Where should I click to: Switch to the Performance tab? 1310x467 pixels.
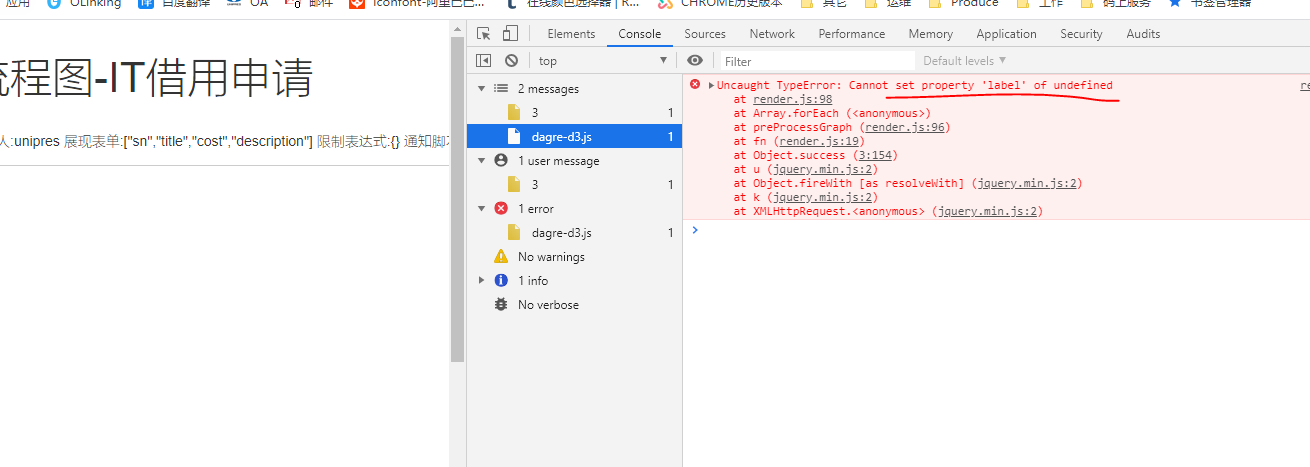(x=852, y=34)
